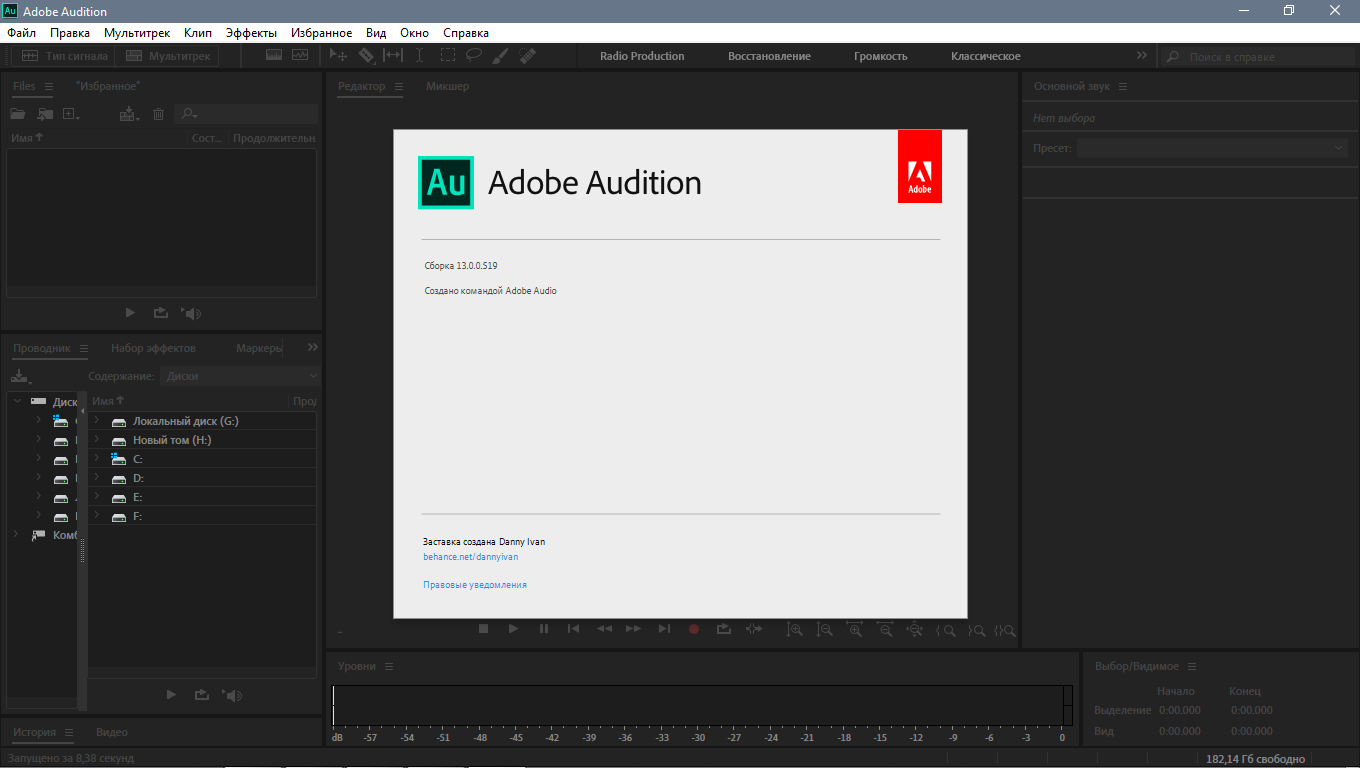Screen dimensions: 1360x768
Task: Choose the Spot Healing Brush tool
Action: [528, 56]
